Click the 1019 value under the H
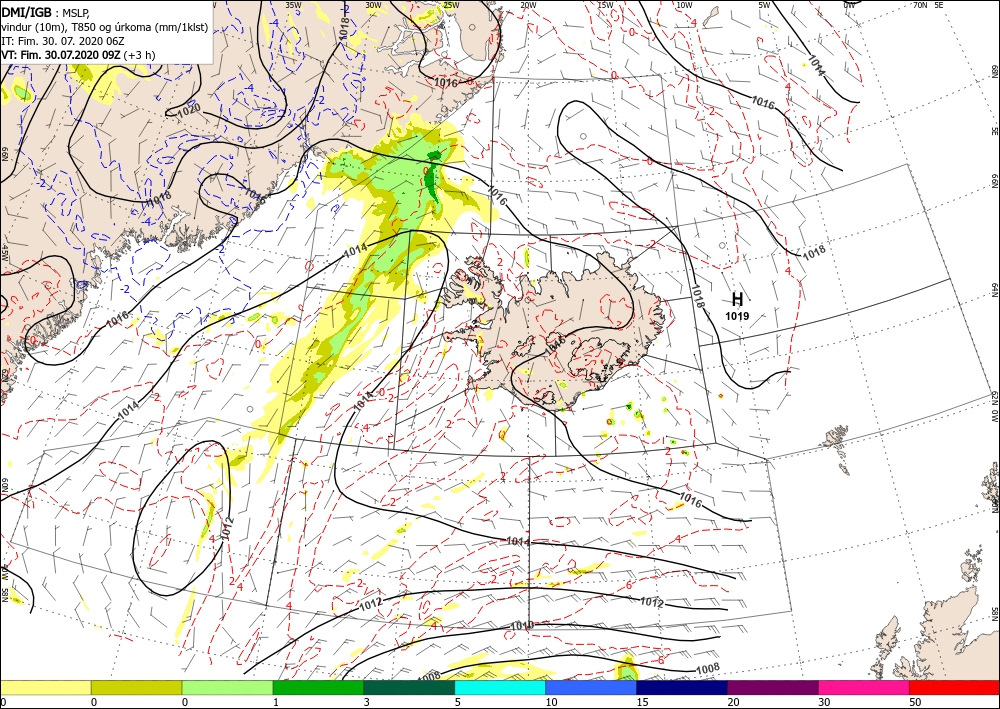Viewport: 1000px width, 709px height. [x=737, y=316]
